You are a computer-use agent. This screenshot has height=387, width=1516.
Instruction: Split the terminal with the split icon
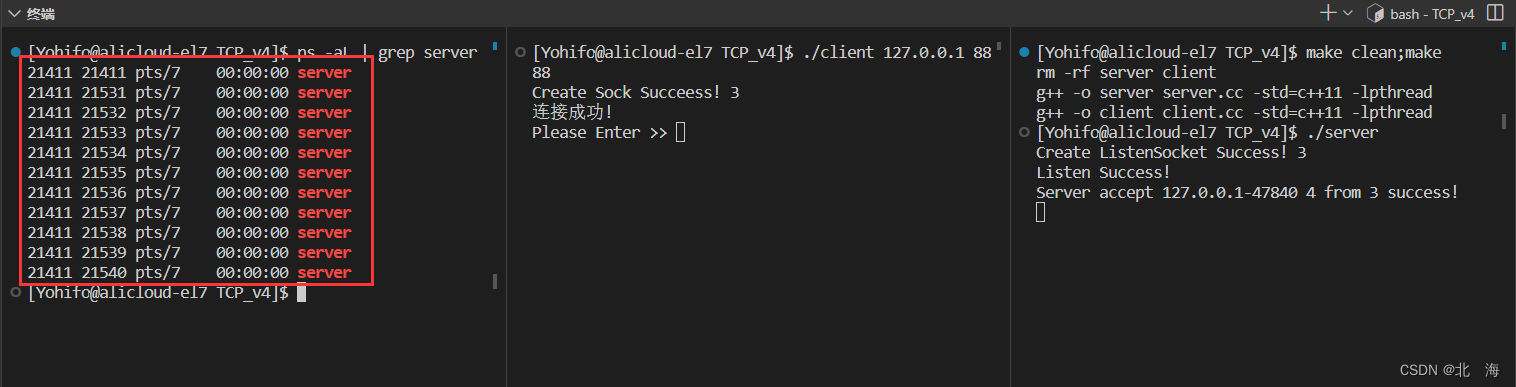1495,13
